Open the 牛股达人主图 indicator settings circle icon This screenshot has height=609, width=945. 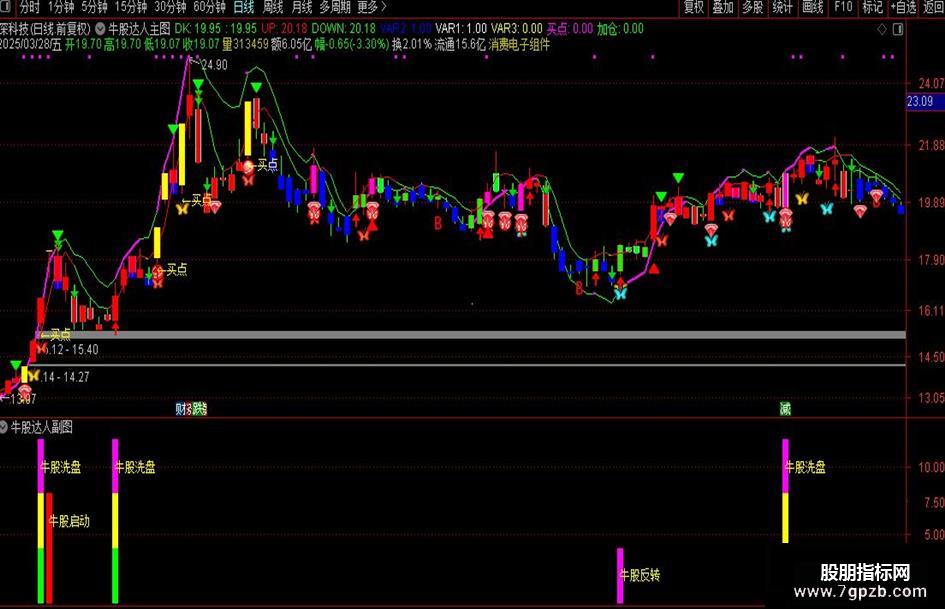click(x=100, y=28)
